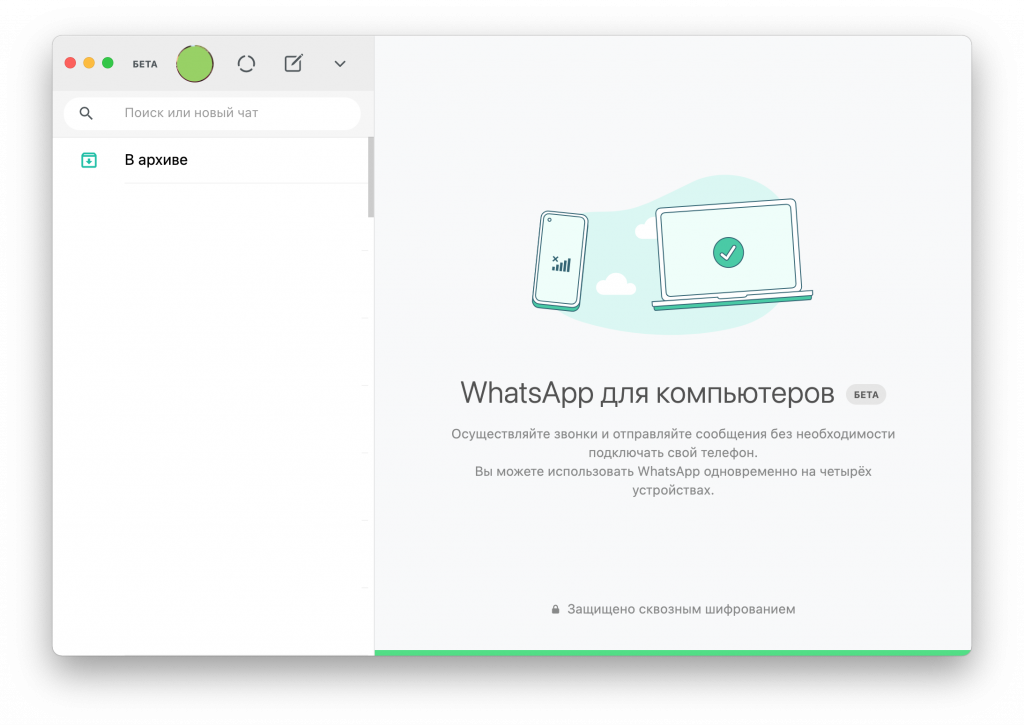Click the "WhatsApp для компьютеров" heading
Viewport: 1024px width, 725px height.
pos(647,393)
